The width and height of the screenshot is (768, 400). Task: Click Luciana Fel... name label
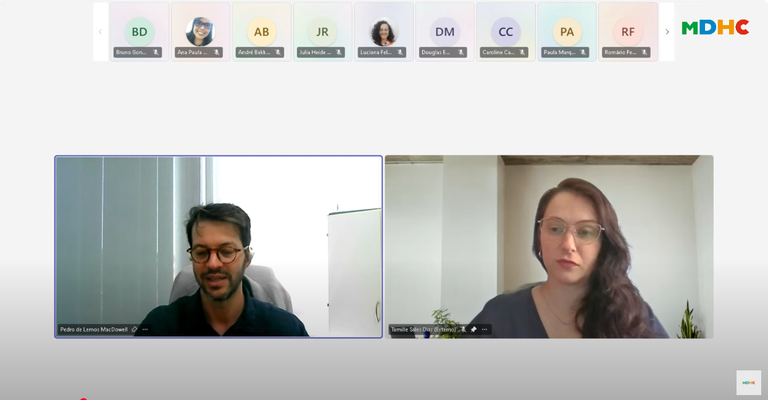[x=376, y=52]
